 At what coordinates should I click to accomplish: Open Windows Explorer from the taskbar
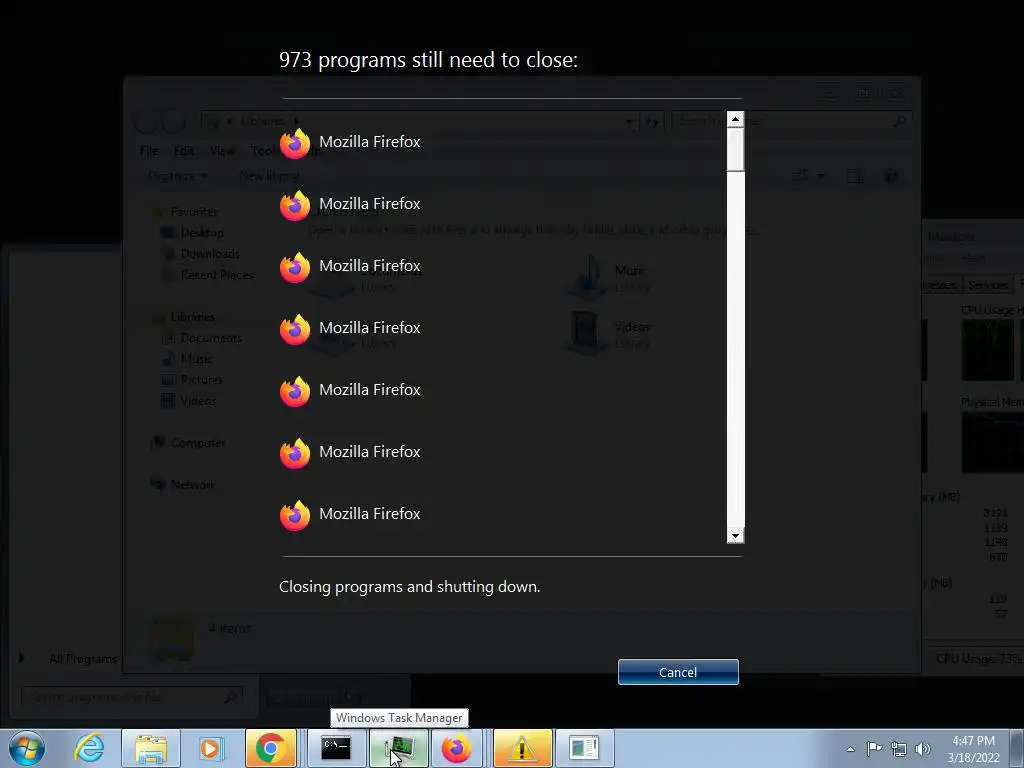(151, 748)
